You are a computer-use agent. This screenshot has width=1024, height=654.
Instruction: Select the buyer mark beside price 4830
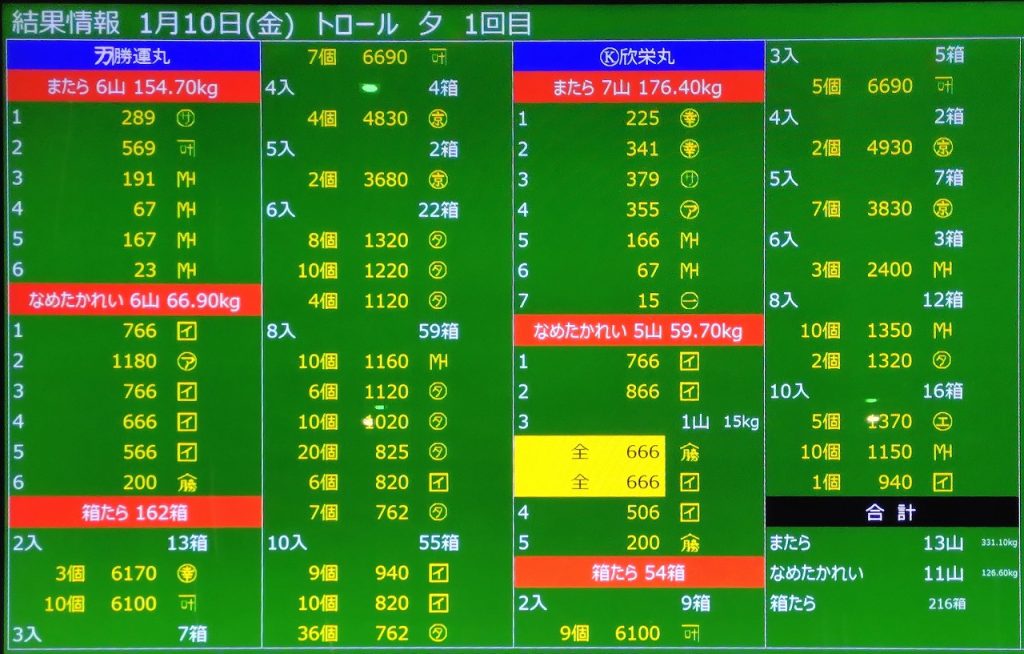click(438, 119)
